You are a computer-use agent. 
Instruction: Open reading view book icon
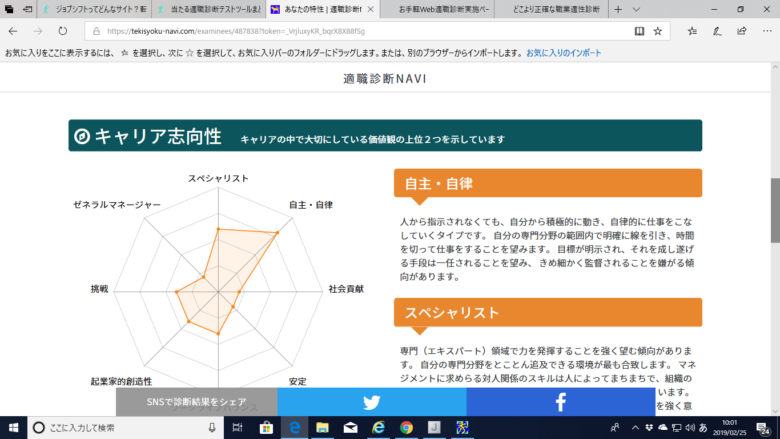click(x=639, y=31)
